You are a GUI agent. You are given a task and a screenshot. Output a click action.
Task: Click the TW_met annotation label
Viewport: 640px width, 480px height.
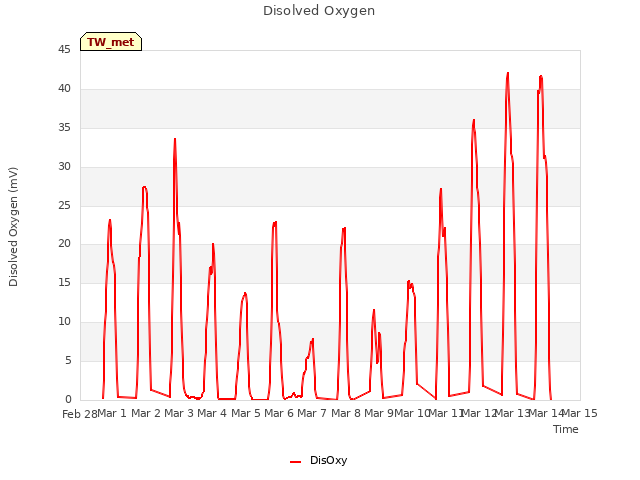click(x=111, y=42)
